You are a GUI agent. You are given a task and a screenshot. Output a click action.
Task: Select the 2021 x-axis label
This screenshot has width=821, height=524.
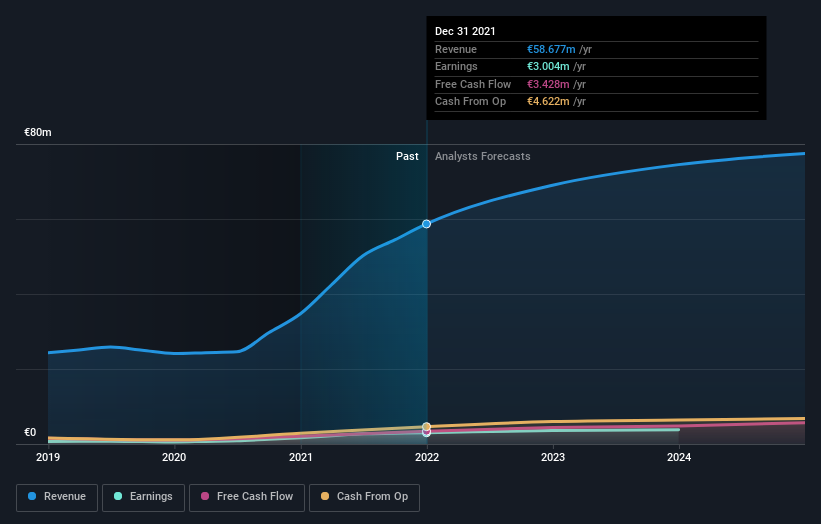(301, 458)
